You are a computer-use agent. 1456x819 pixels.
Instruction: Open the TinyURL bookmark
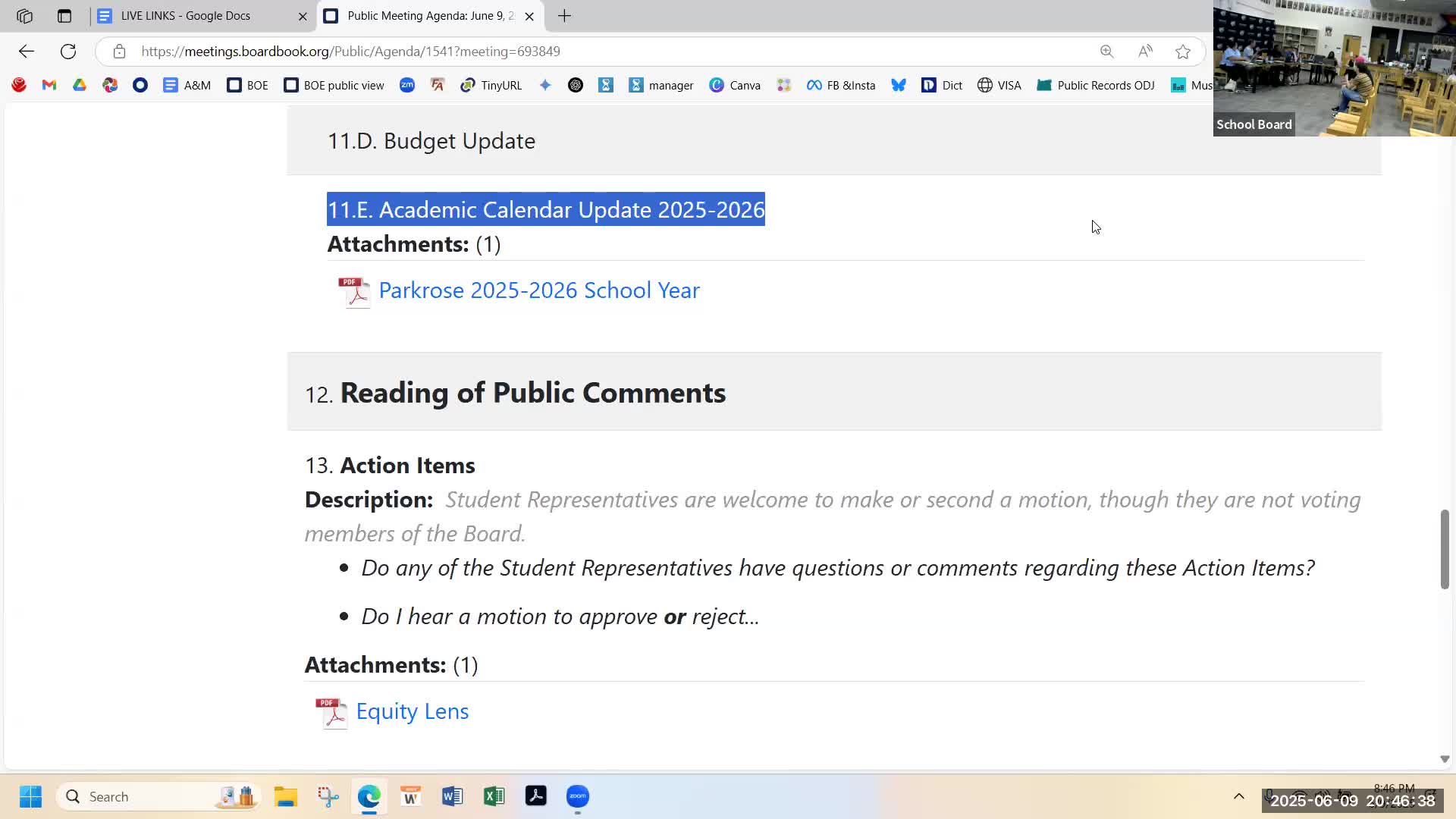491,86
